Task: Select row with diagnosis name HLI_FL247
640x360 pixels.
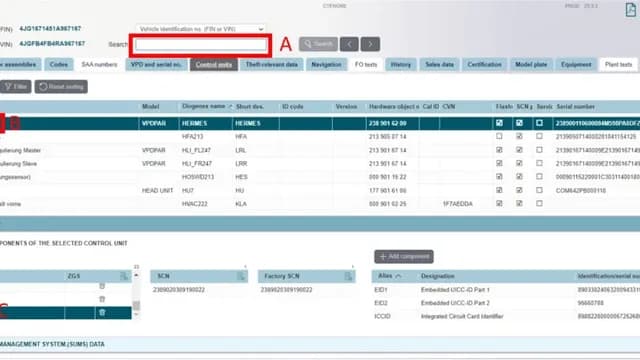Action: [320, 150]
